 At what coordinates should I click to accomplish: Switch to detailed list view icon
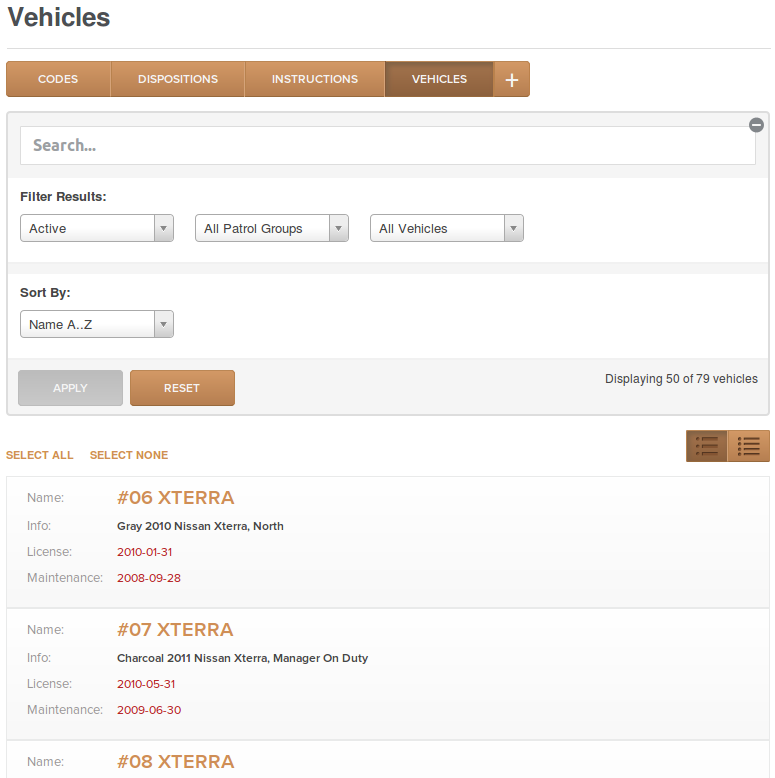[707, 446]
